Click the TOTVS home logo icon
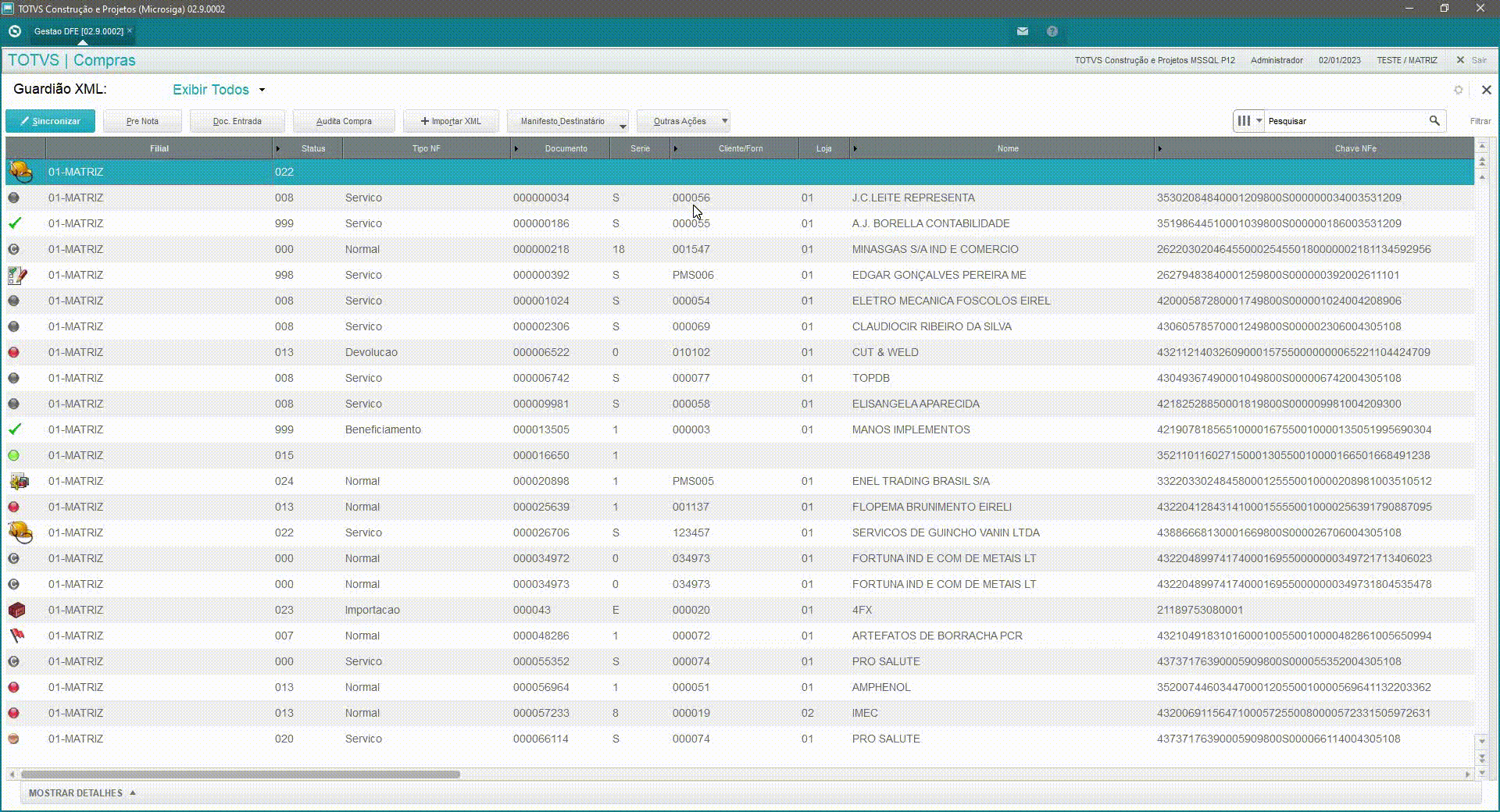 coord(14,31)
